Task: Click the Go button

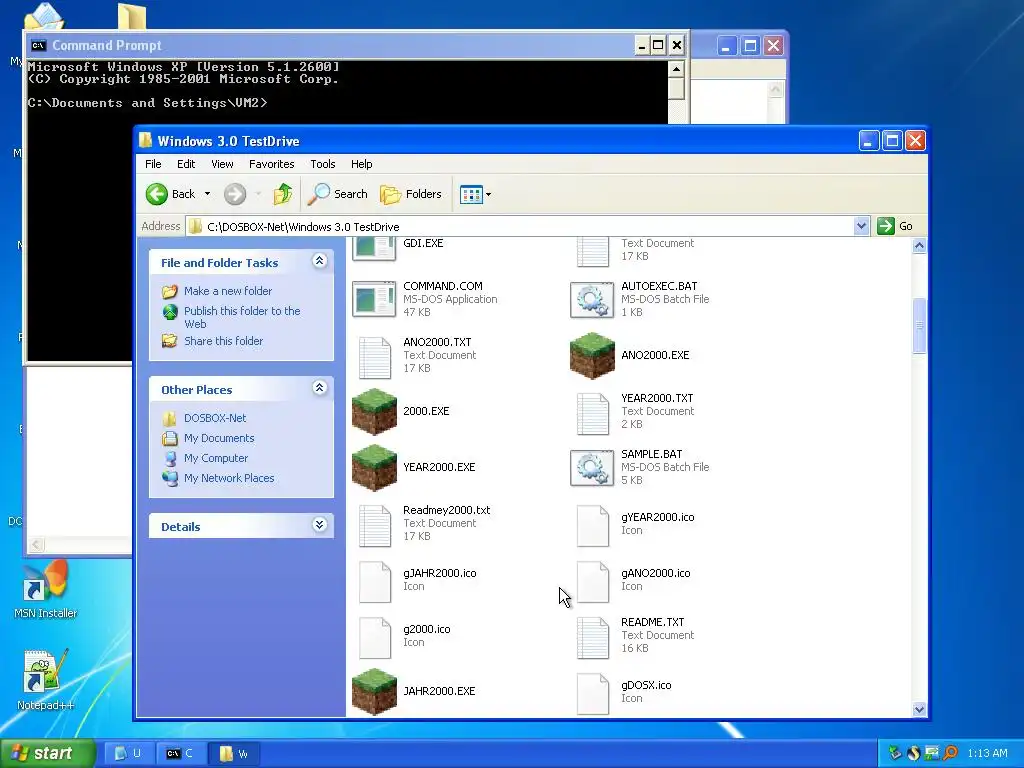Action: pyautogui.click(x=895, y=226)
